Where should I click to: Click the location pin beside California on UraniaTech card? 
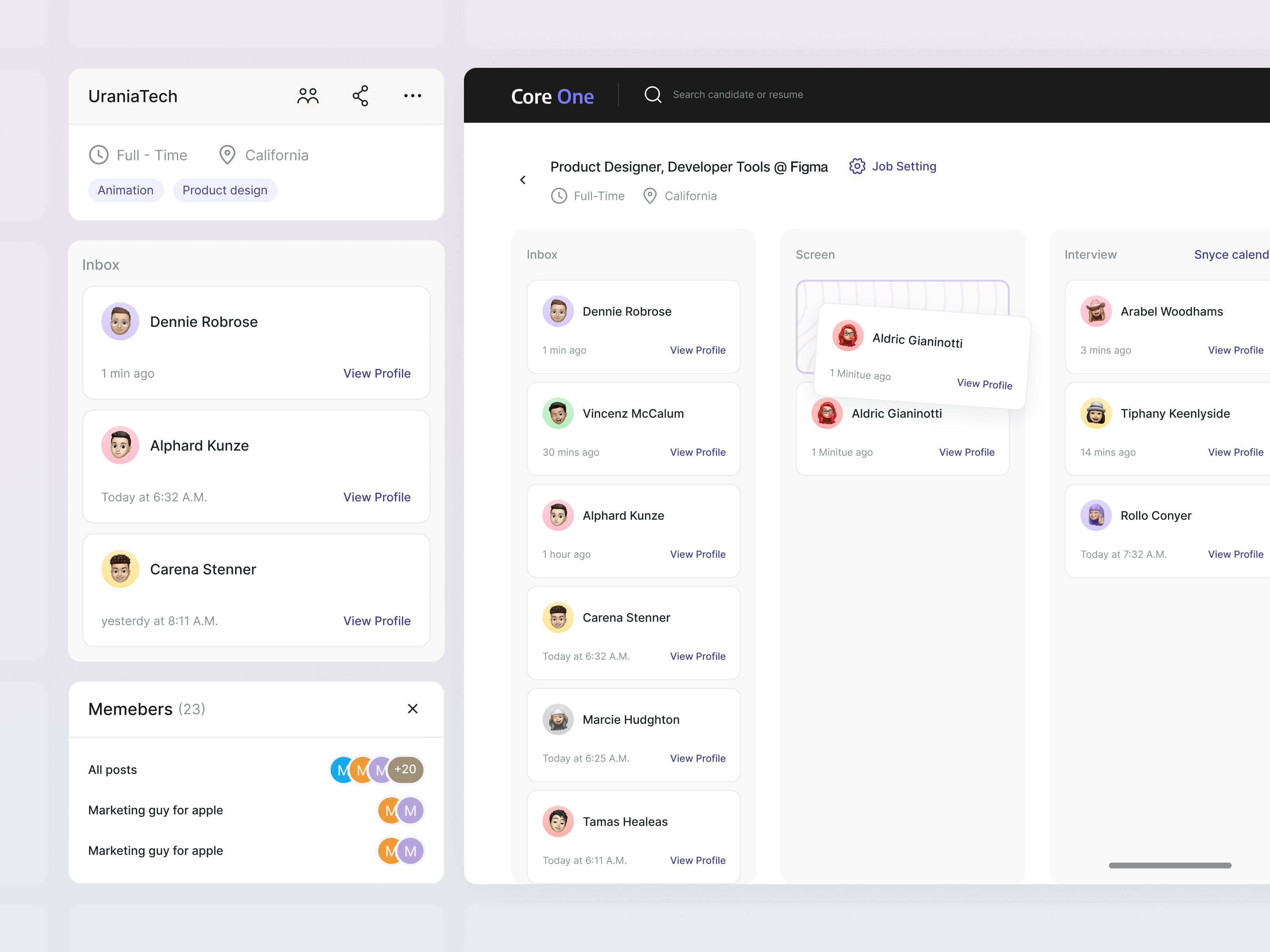click(x=227, y=154)
